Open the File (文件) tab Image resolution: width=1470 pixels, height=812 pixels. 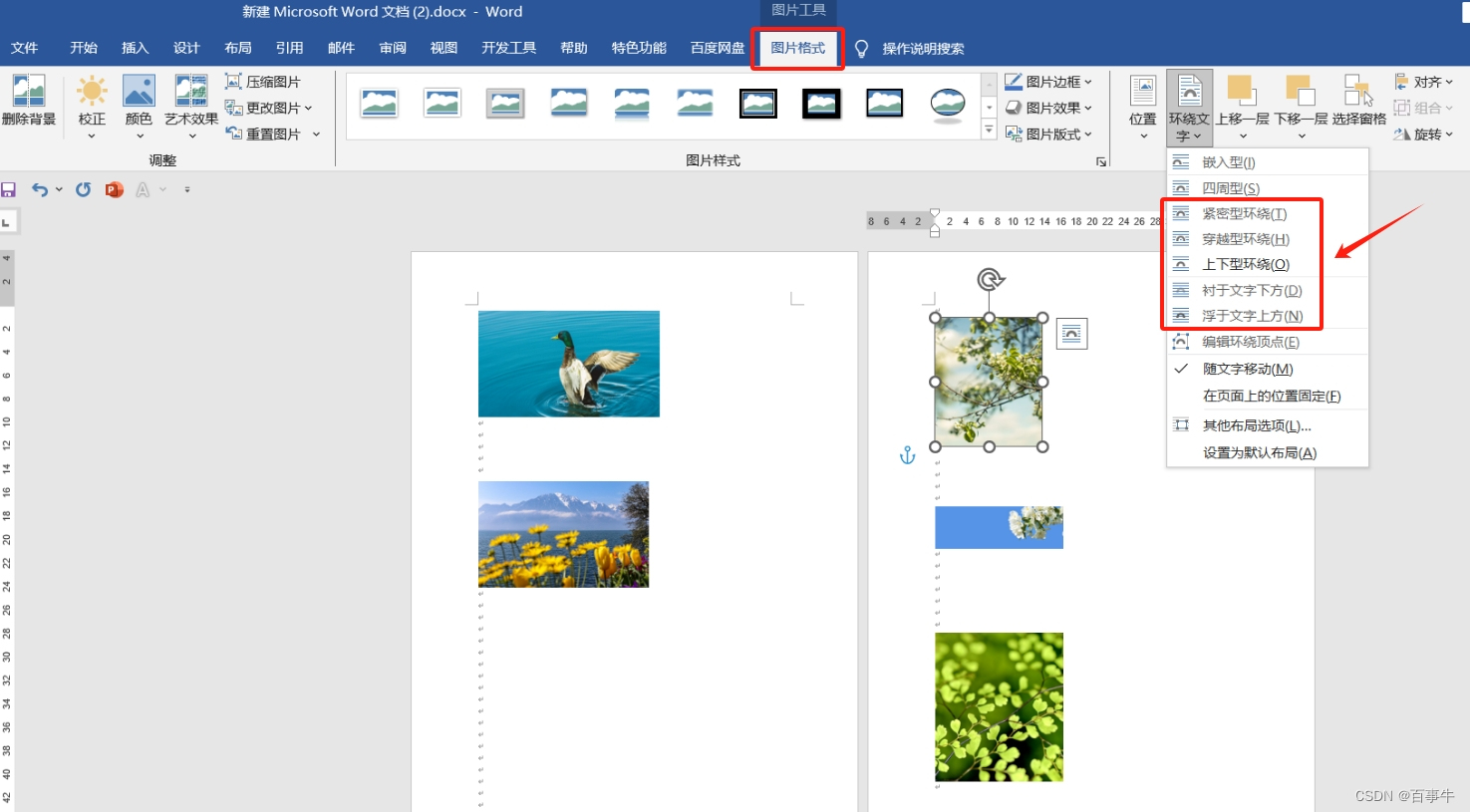pos(25,48)
